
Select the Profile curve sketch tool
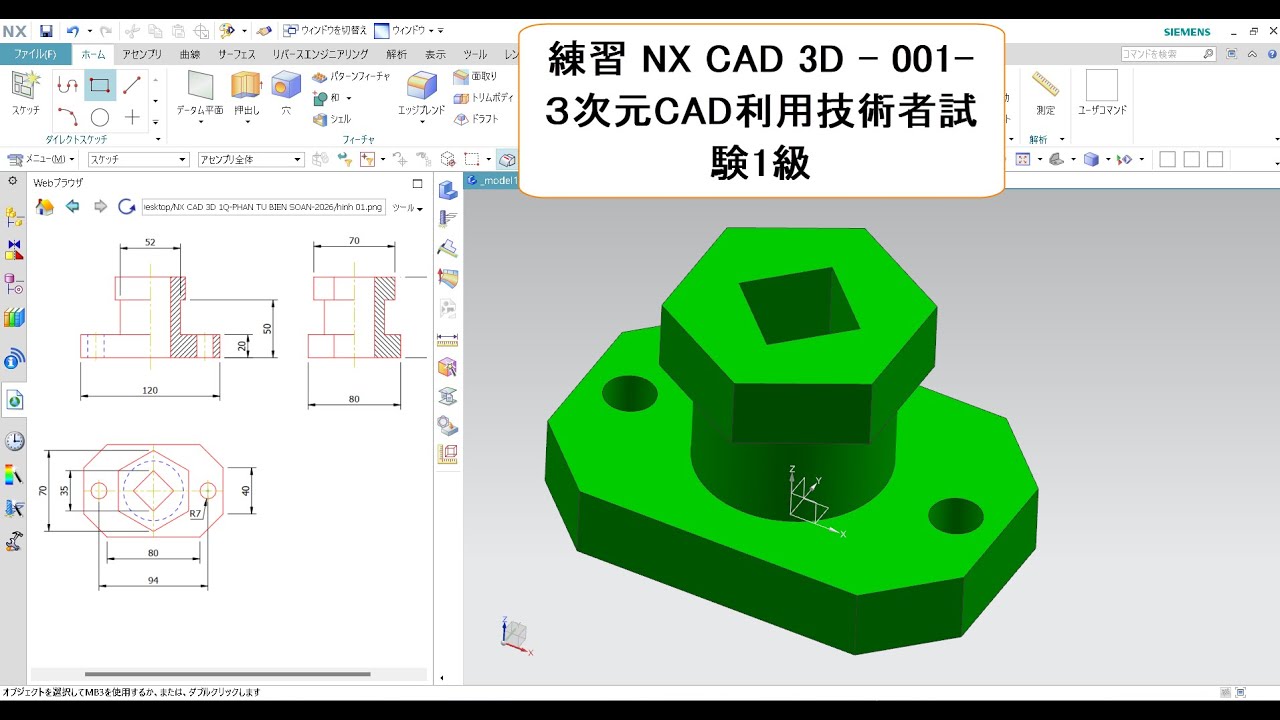click(x=67, y=85)
